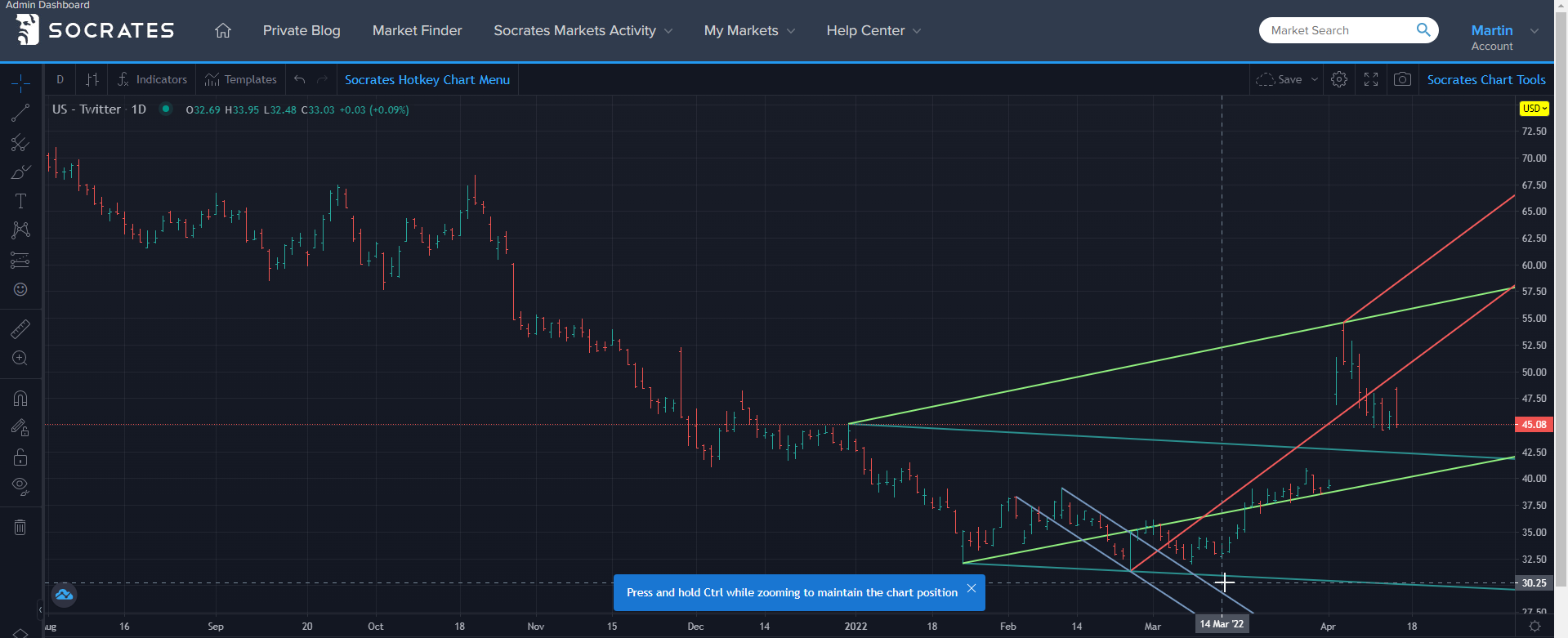The image size is (1568, 638).
Task: Open the bar style selector
Action: (92, 79)
